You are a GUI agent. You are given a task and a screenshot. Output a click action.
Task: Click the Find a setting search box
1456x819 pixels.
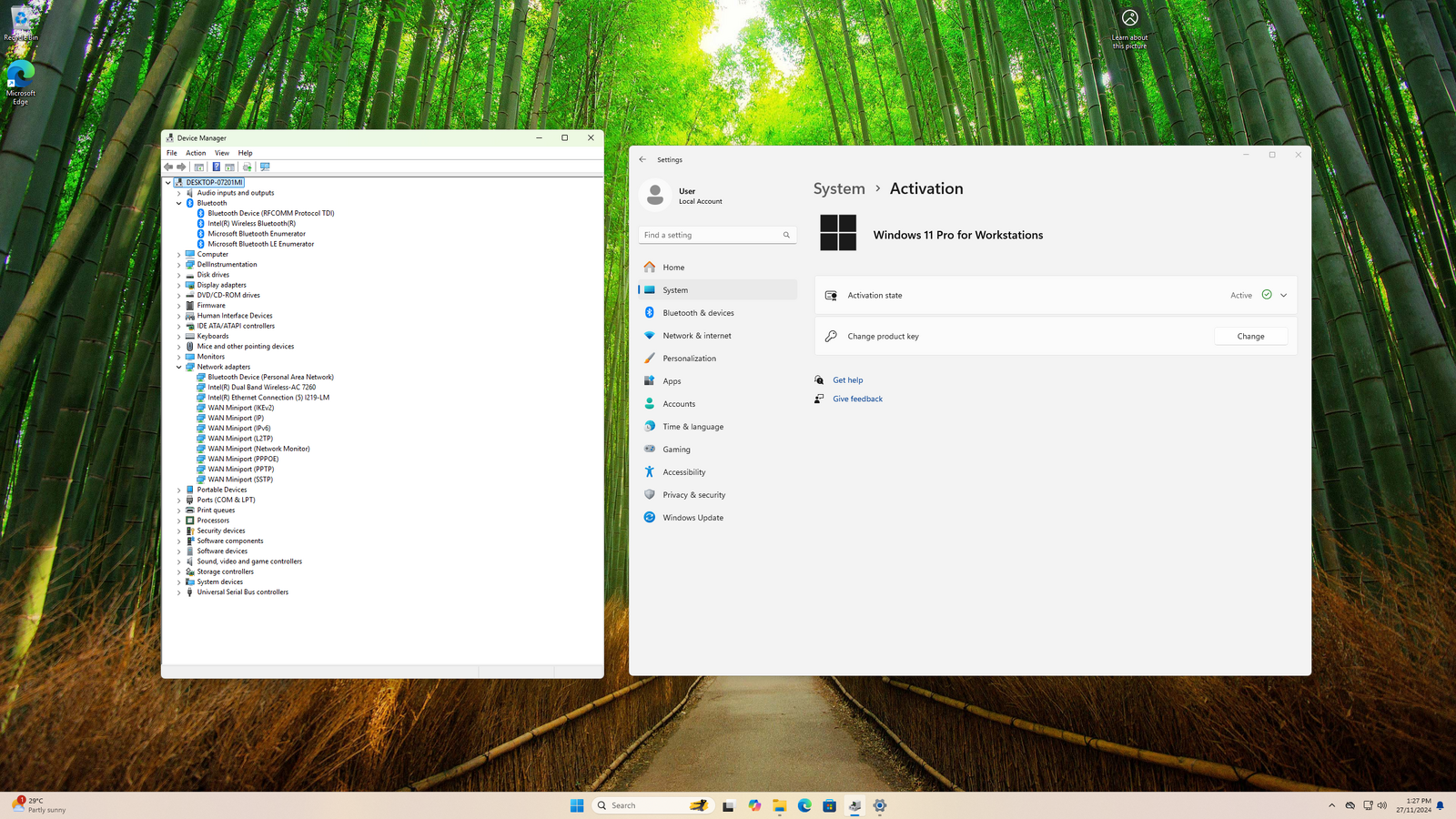click(717, 235)
